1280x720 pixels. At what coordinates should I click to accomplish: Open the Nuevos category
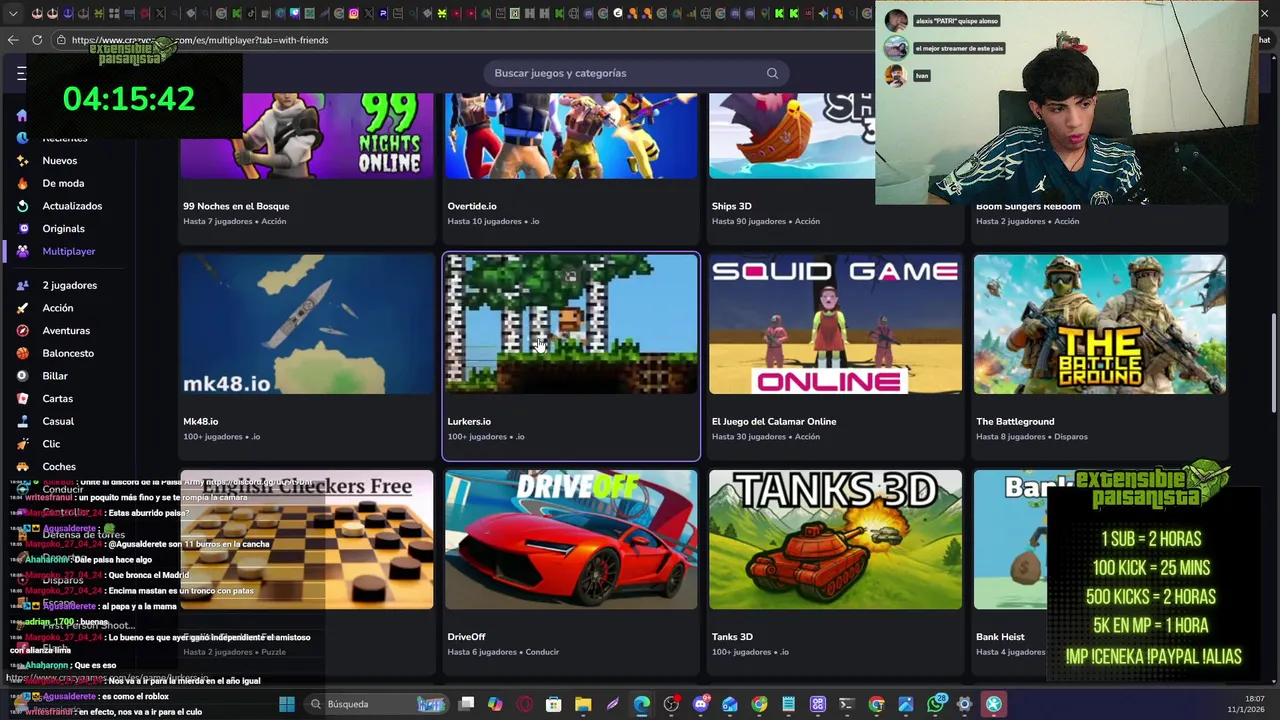pos(59,160)
